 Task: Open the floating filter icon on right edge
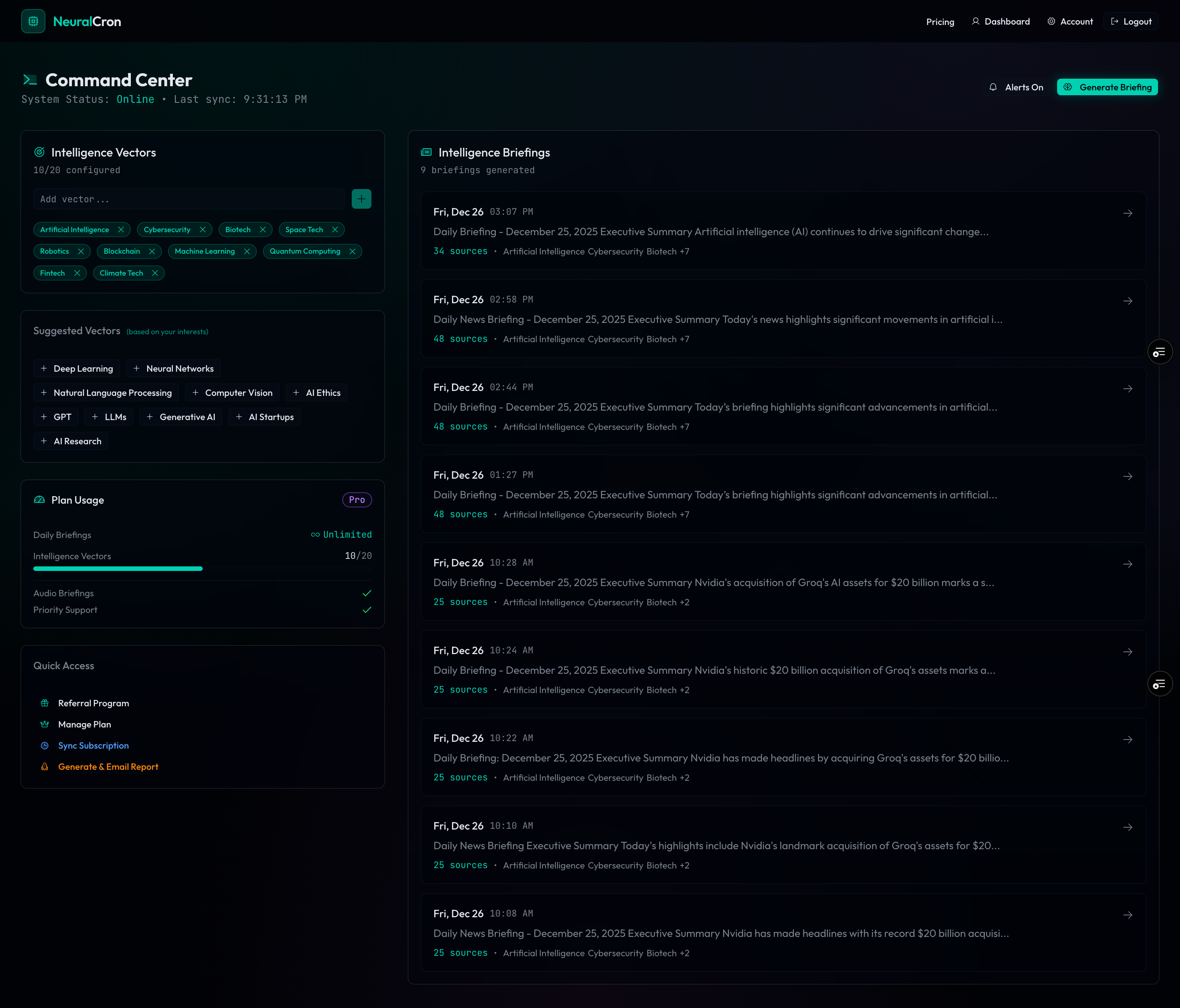tap(1160, 351)
